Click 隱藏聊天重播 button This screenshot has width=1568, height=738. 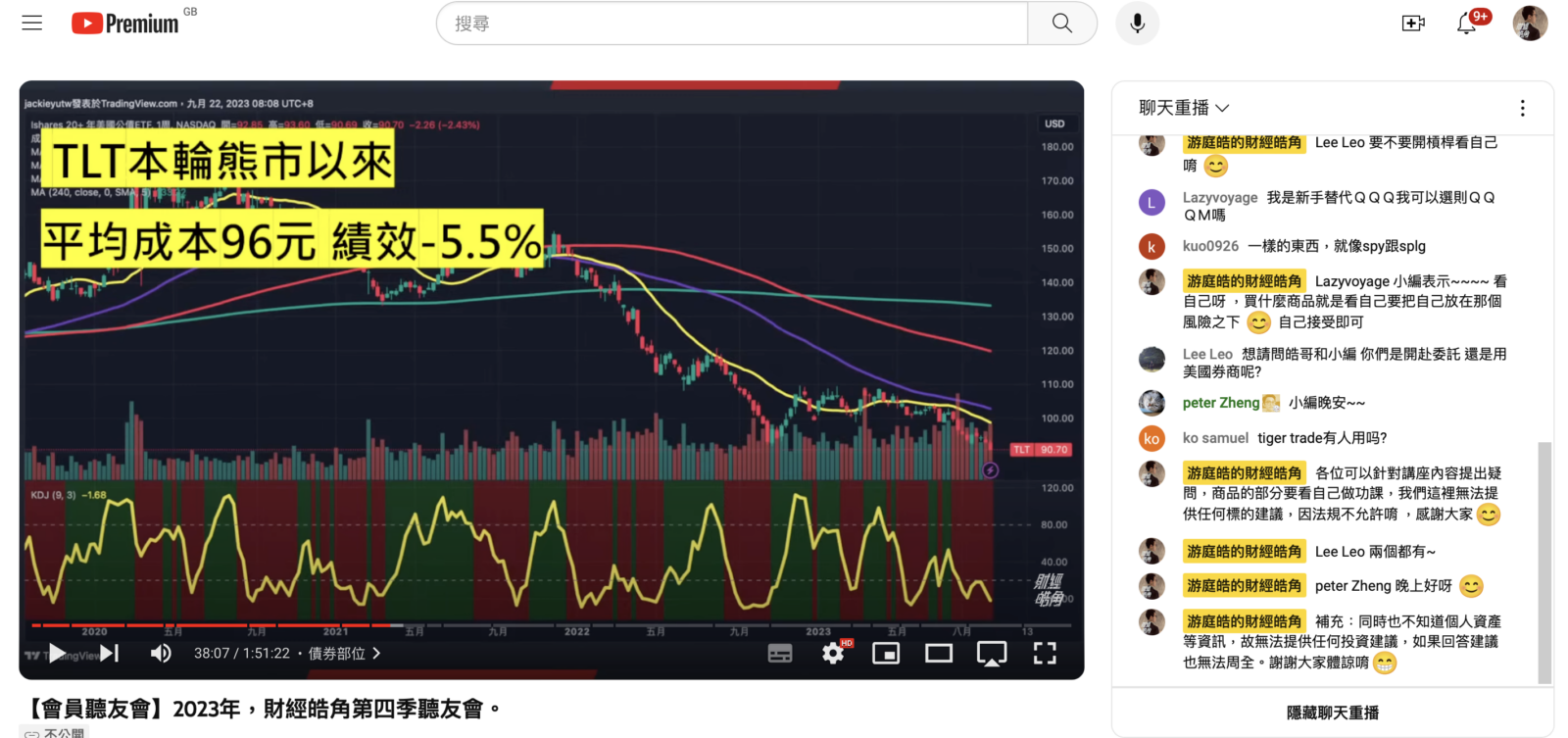pos(1332,713)
